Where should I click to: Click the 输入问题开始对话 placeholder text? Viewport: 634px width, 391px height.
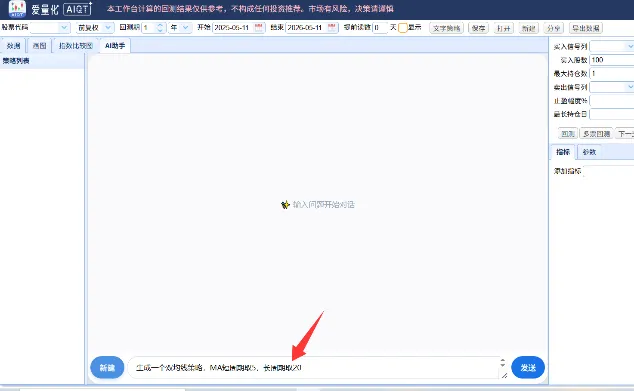[323, 205]
